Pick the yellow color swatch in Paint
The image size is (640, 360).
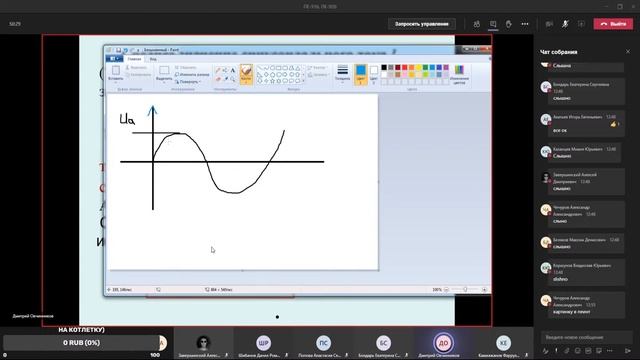(x=418, y=67)
